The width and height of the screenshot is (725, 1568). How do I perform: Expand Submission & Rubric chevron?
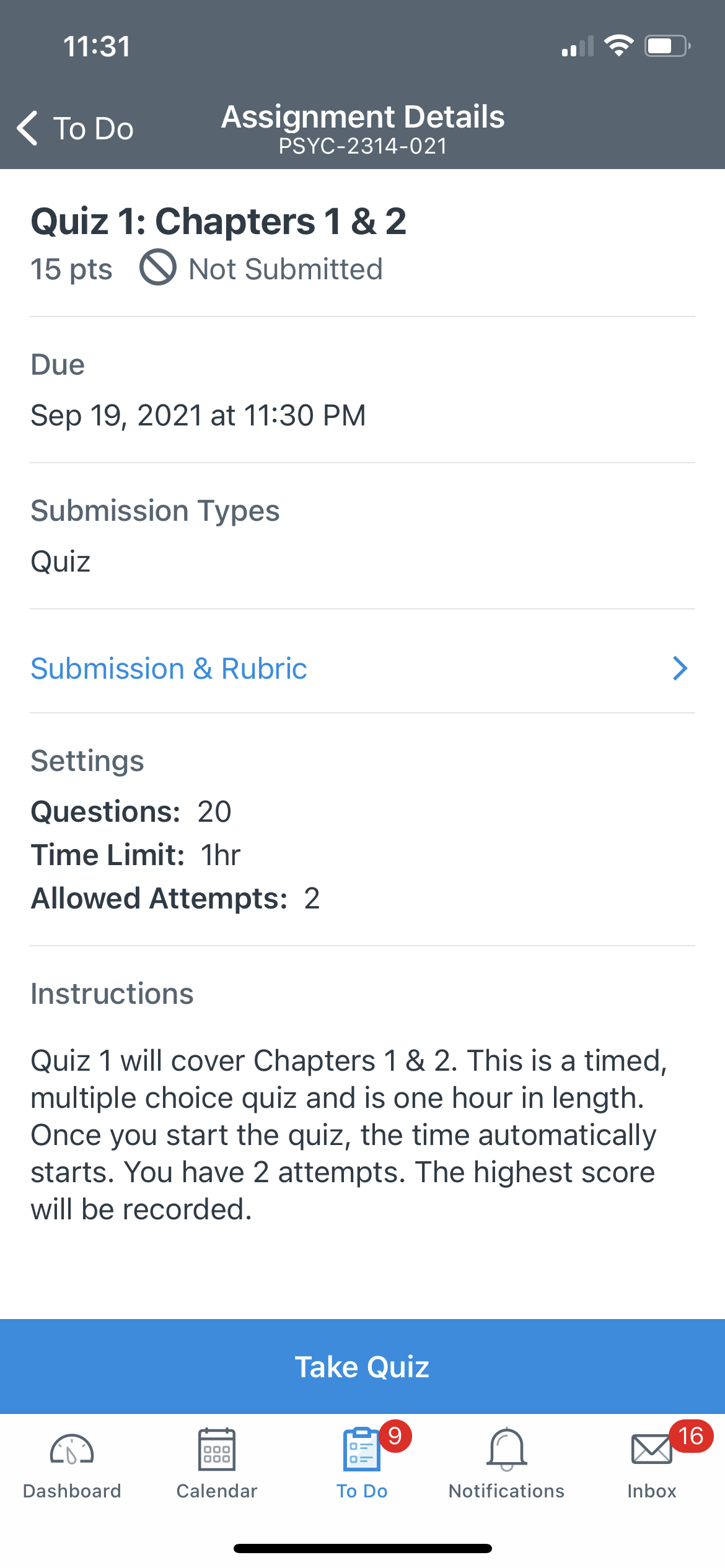680,668
